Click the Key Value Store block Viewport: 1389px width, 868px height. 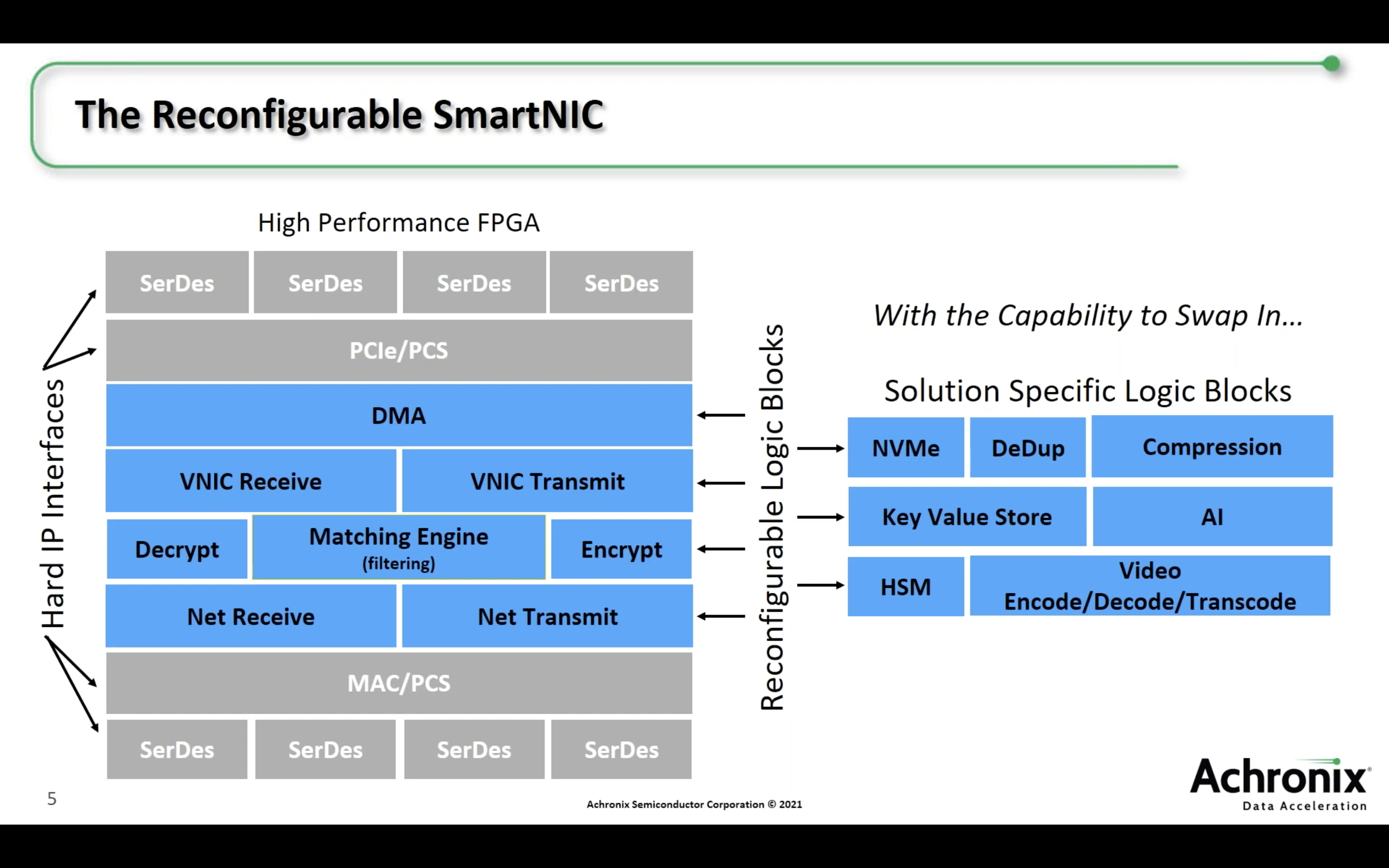966,517
